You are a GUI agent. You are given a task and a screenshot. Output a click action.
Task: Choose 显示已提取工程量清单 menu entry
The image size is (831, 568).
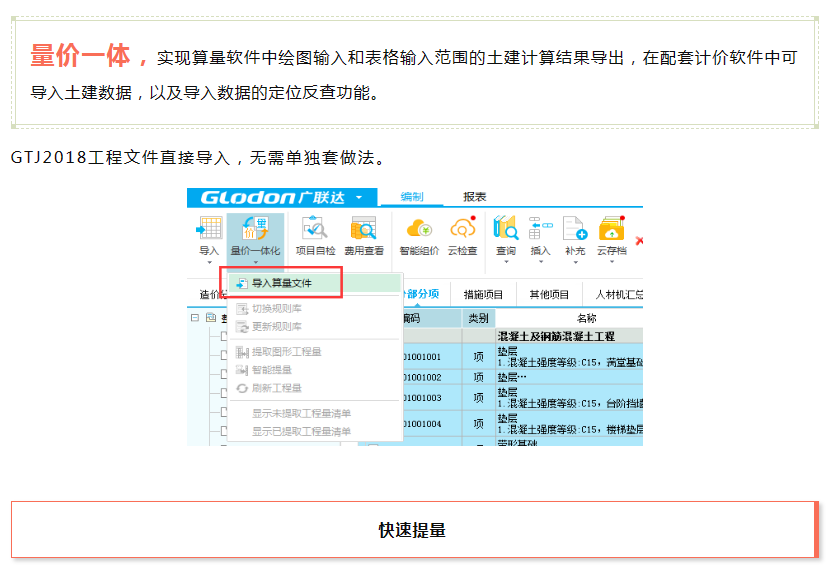315,431
